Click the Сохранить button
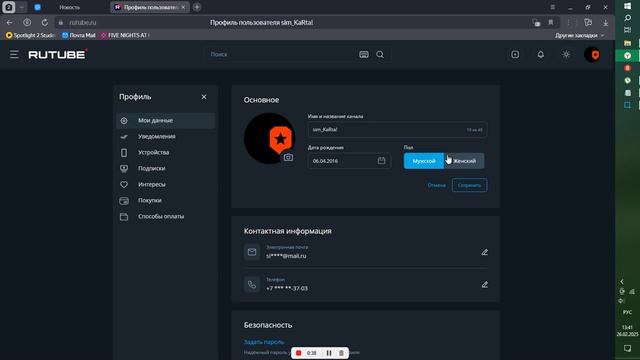 coord(469,185)
